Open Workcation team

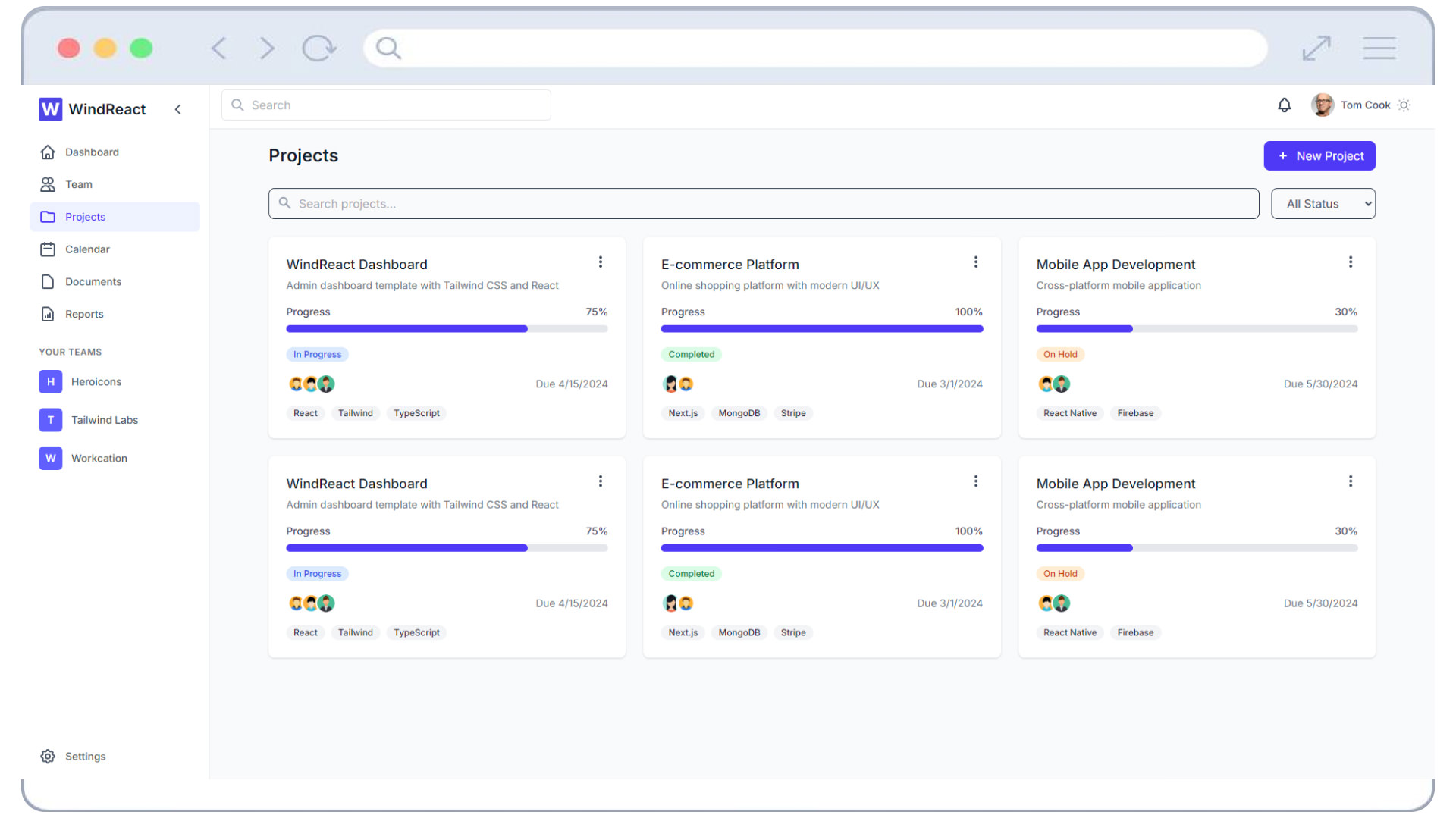click(115, 458)
